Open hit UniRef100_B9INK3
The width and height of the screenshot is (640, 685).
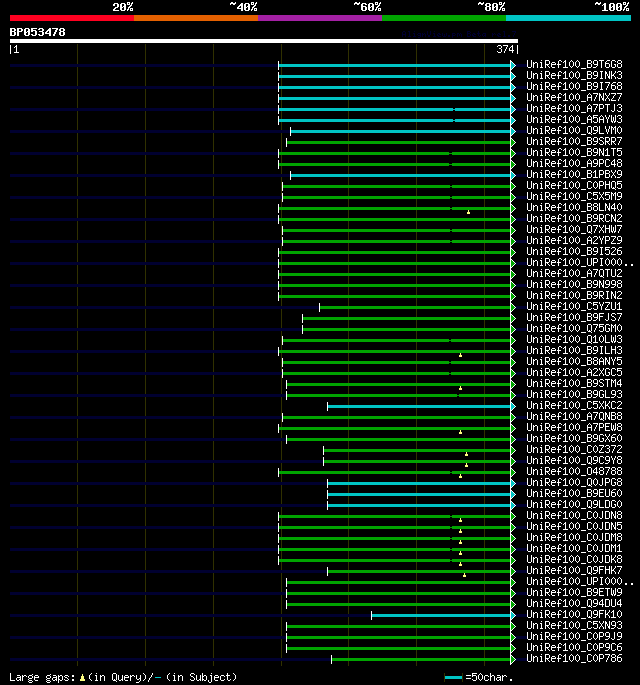[574, 75]
